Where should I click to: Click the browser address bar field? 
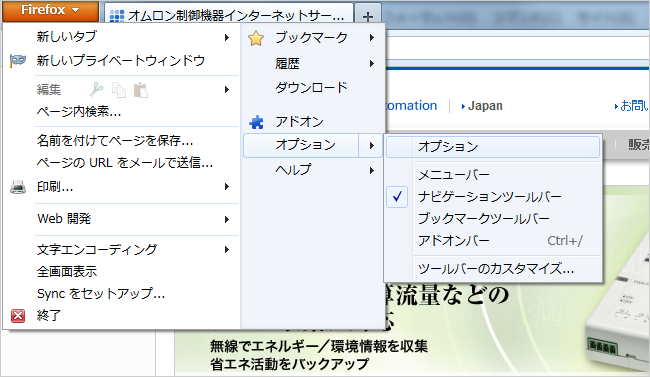(517, 49)
